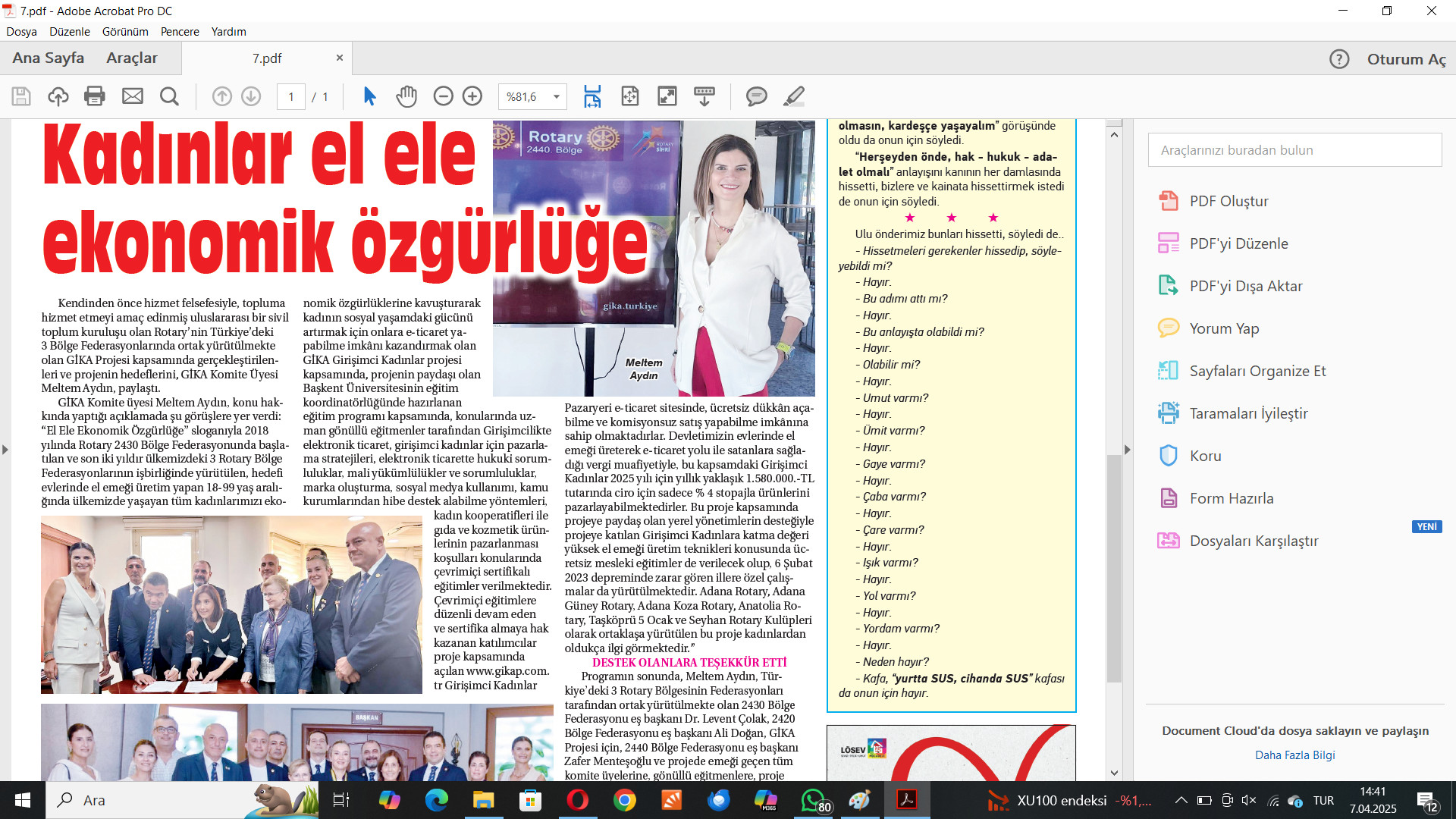Open PDF Oluştur tool
The height and width of the screenshot is (819, 1456).
(1228, 201)
